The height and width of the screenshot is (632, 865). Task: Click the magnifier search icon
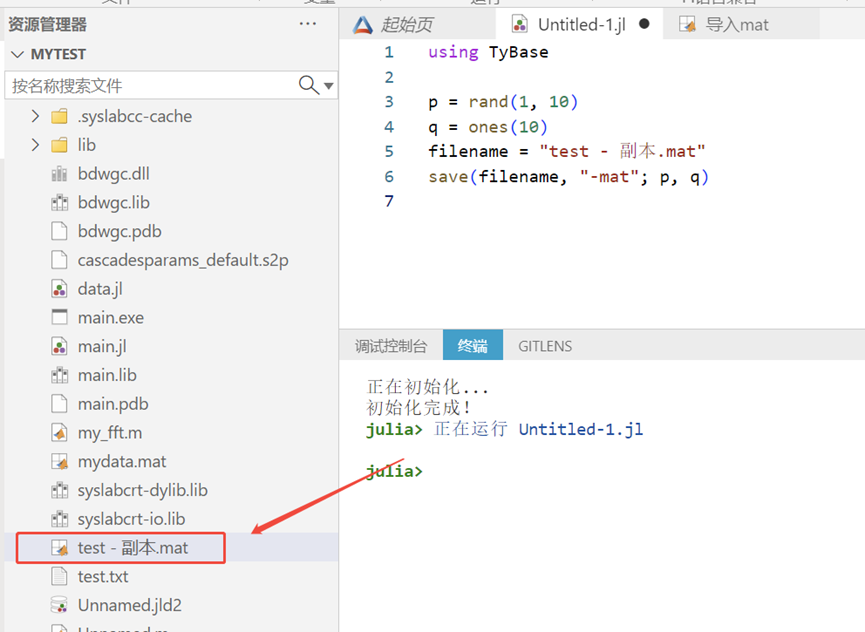308,85
